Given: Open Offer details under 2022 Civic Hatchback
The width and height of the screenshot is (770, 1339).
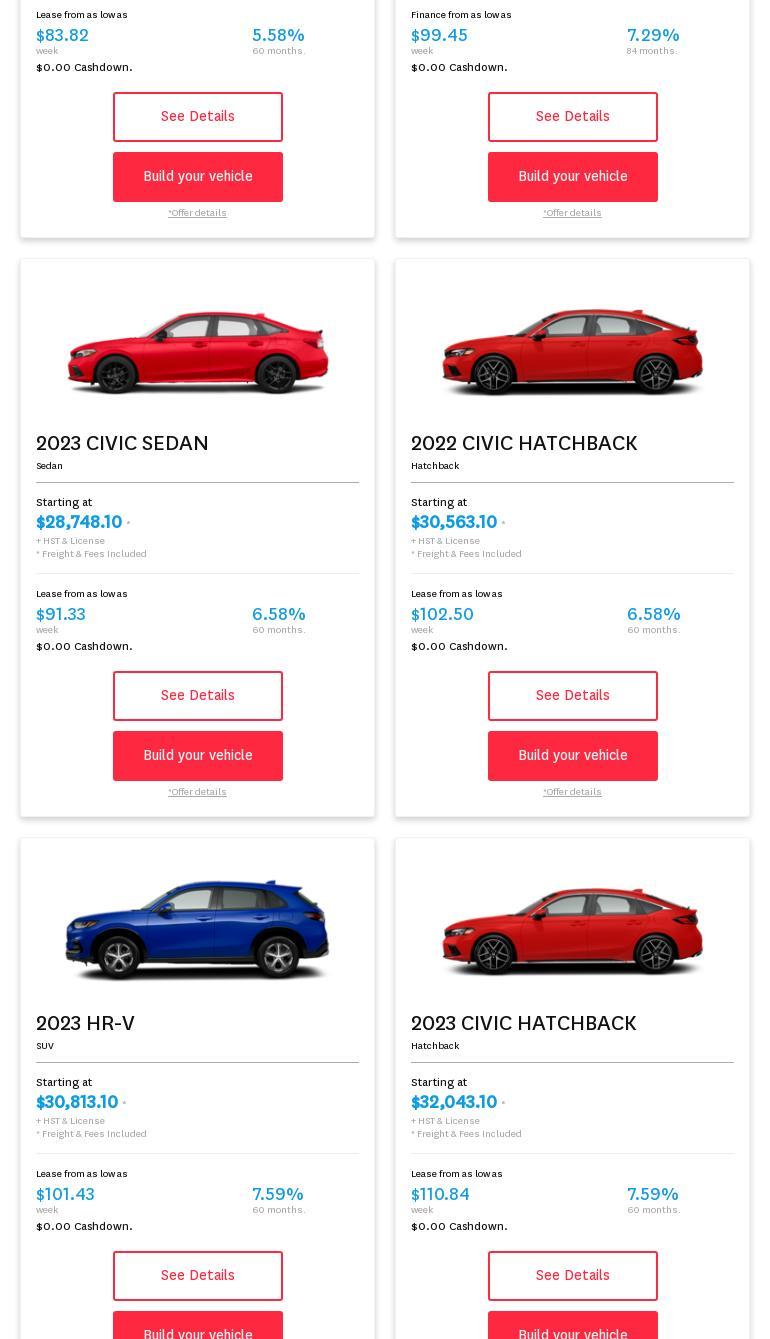Looking at the screenshot, I should 572,792.
